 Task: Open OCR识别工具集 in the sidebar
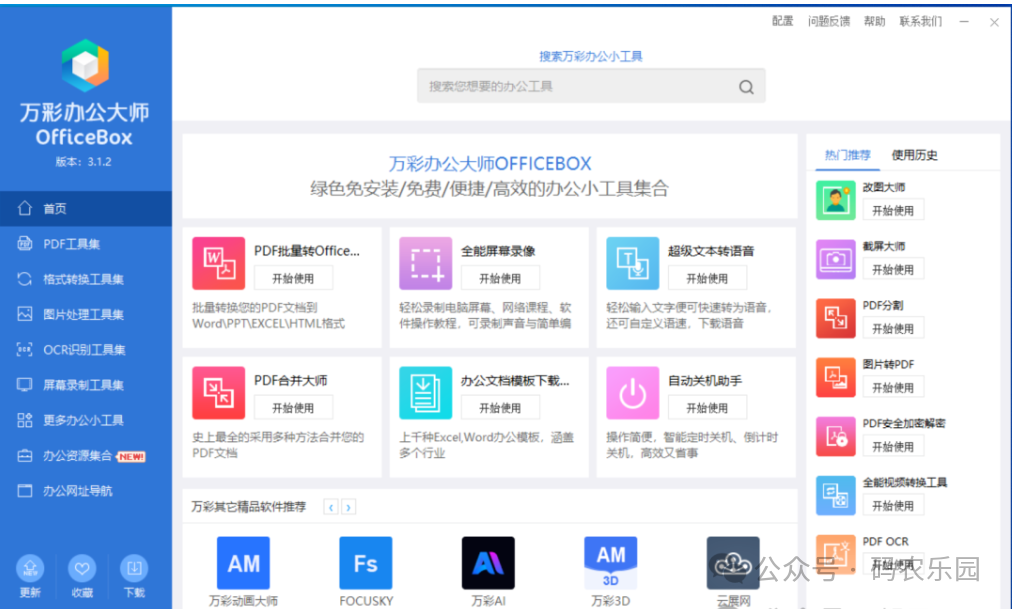coord(86,350)
